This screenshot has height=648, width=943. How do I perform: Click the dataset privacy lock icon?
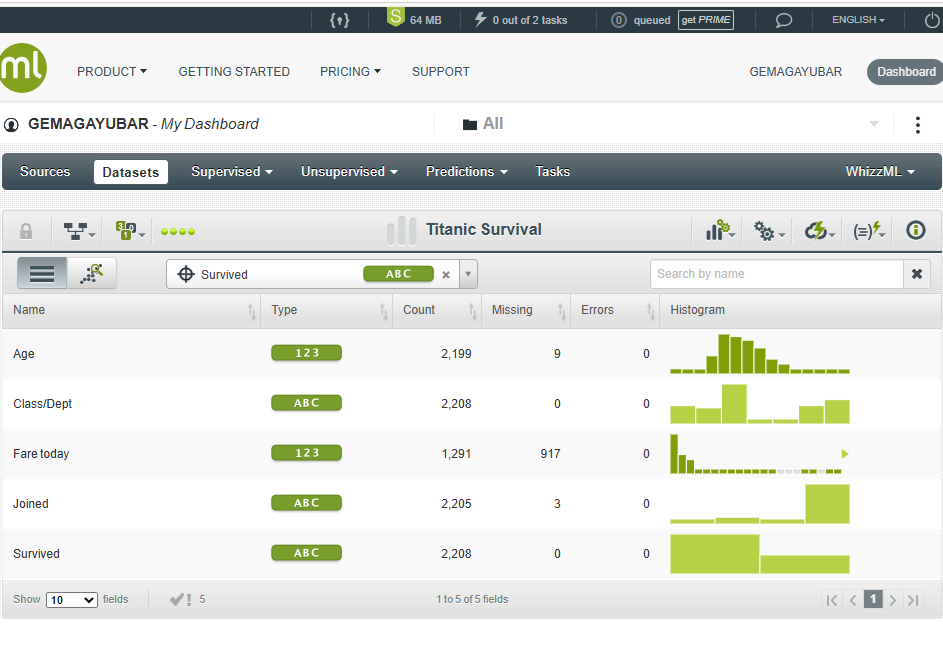[x=26, y=231]
